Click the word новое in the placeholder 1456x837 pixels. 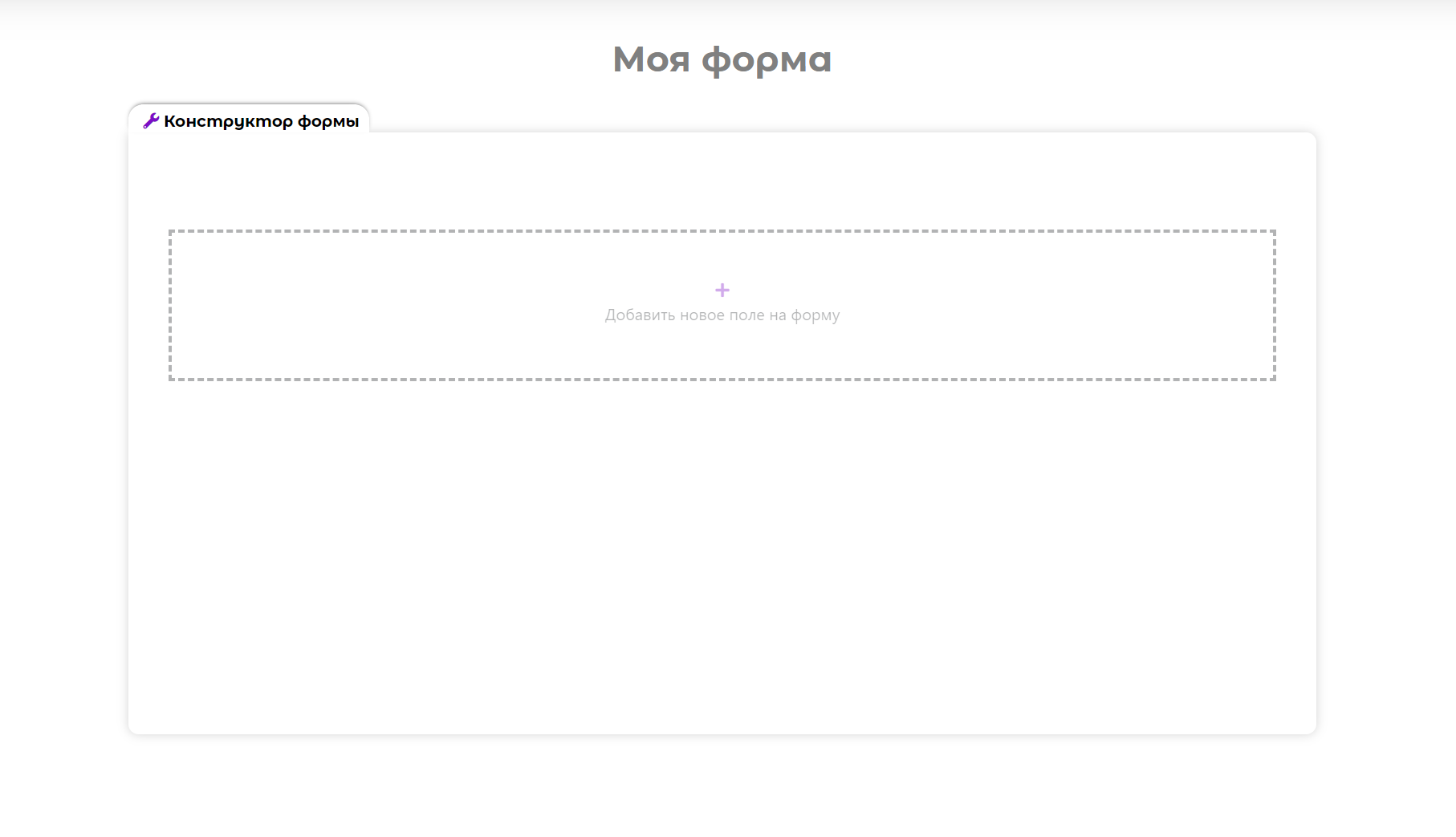702,315
